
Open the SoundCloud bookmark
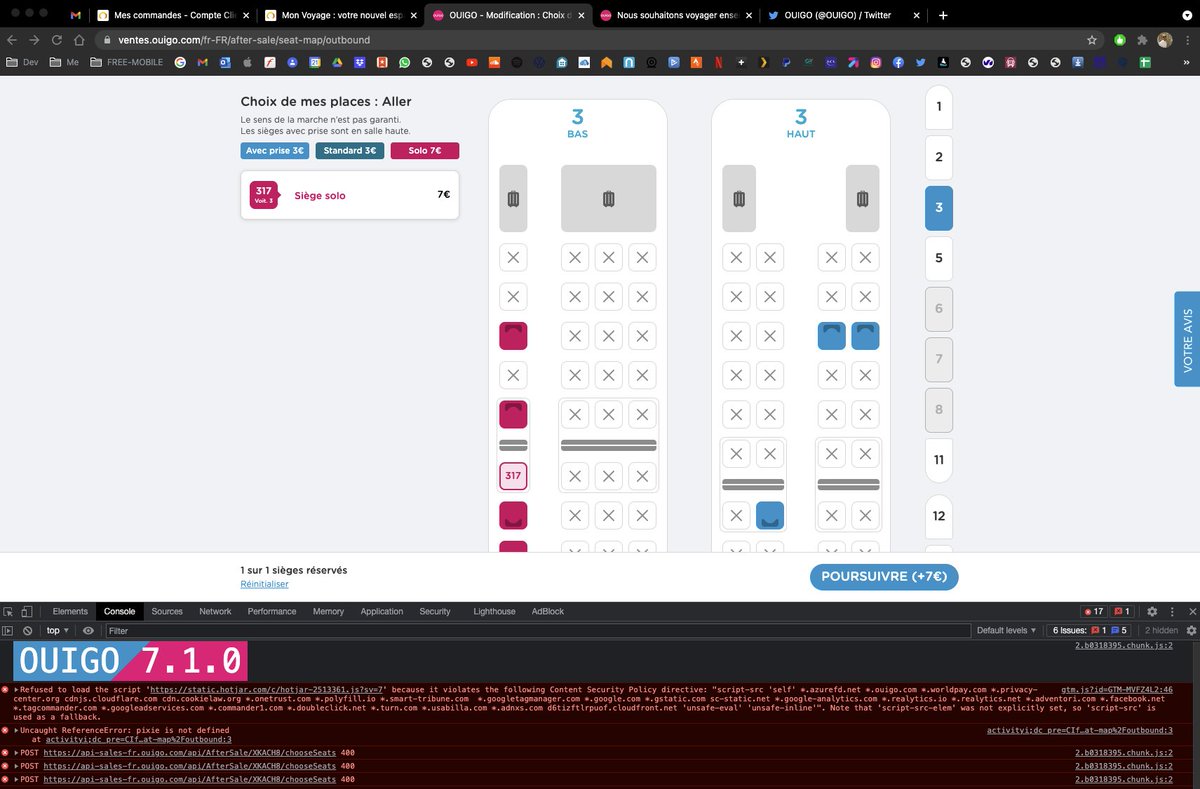(494, 62)
